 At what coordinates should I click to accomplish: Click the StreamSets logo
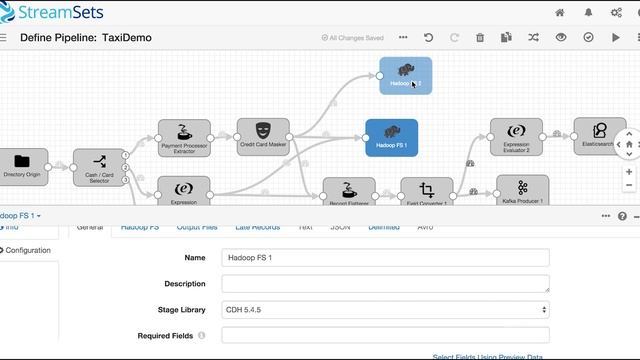51,13
